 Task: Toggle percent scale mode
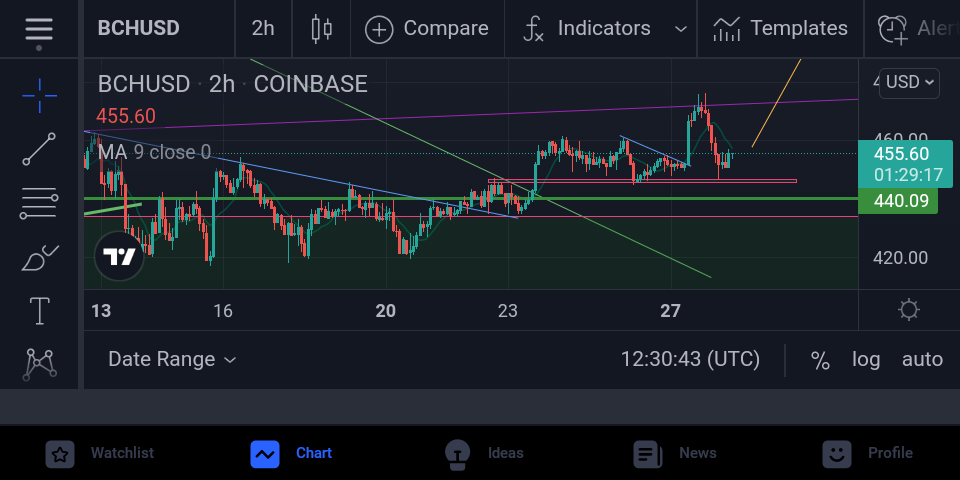click(x=820, y=359)
